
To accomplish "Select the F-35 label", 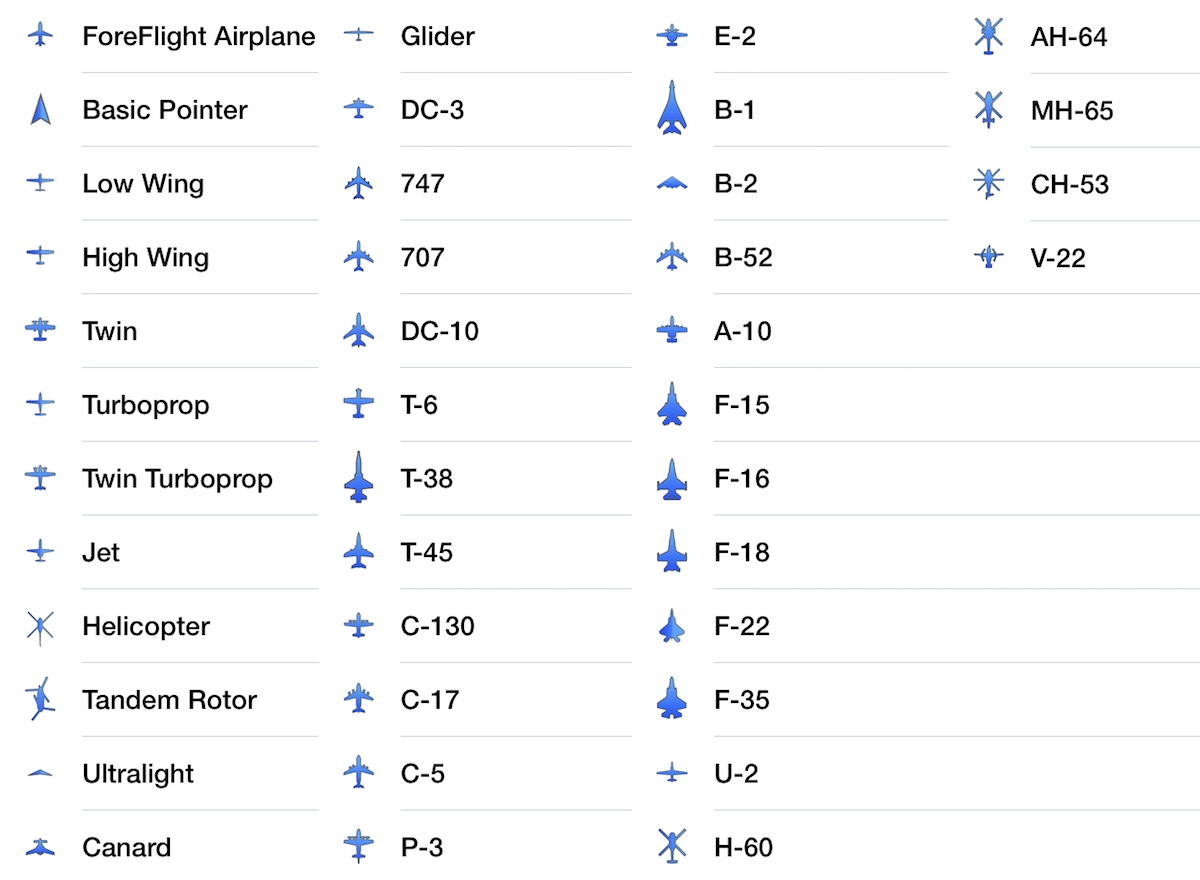I will [x=742, y=700].
